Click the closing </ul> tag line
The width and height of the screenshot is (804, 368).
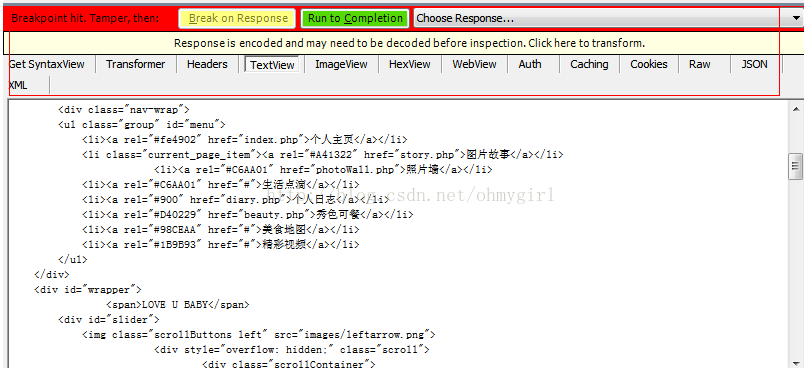(x=73, y=260)
